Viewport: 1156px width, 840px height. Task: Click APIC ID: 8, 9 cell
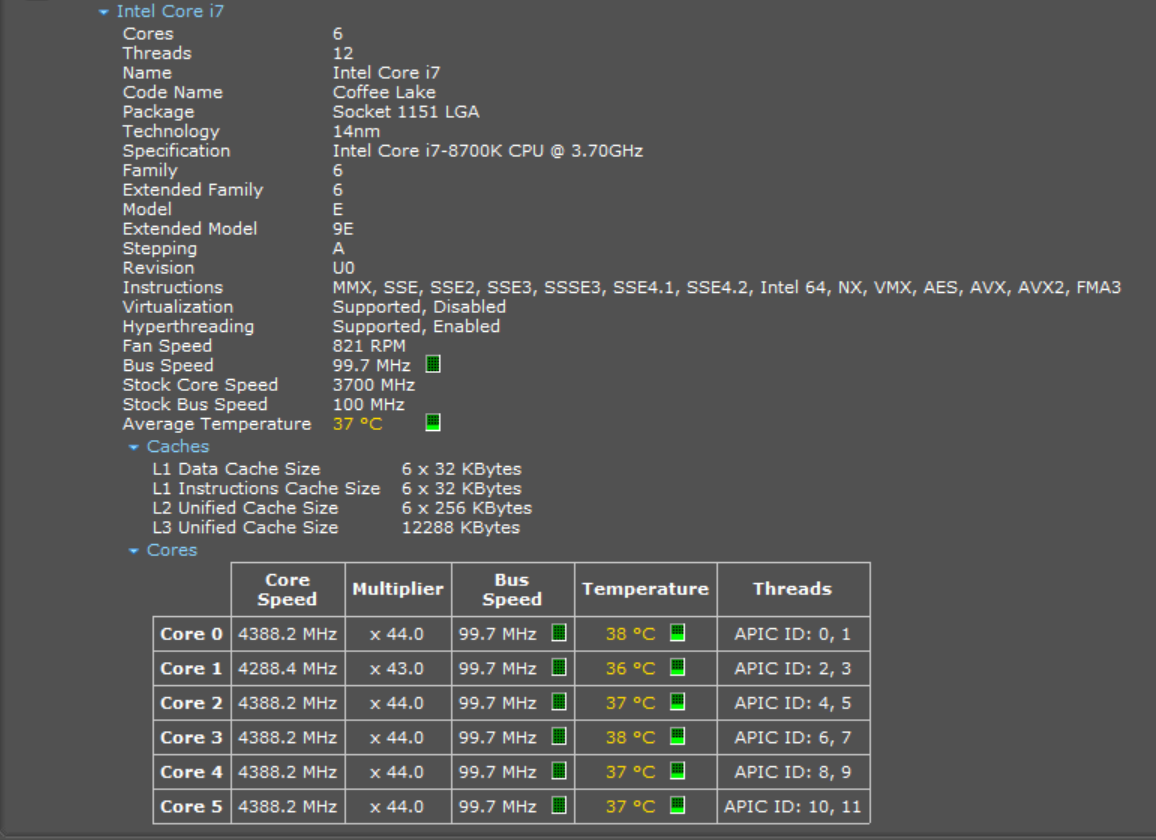tap(793, 772)
